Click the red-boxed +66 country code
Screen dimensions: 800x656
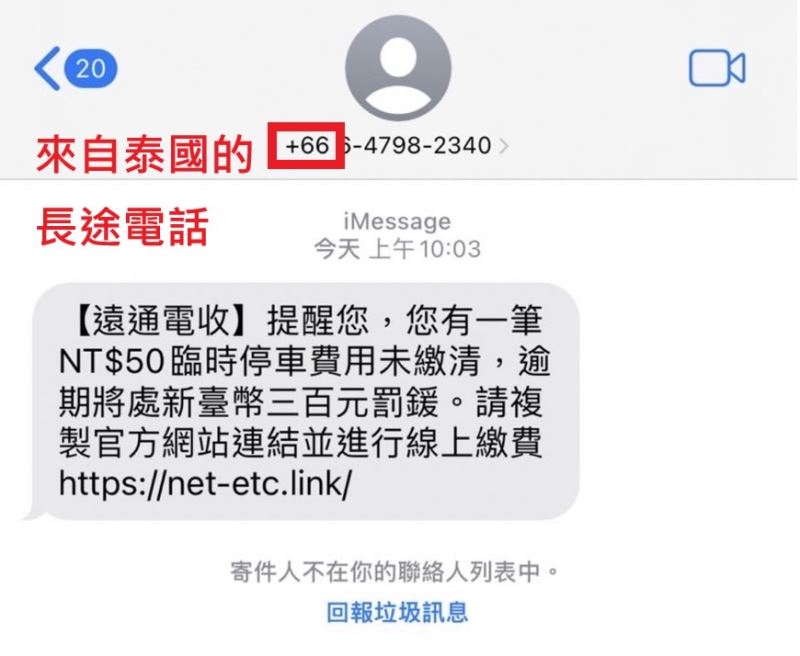point(307,146)
